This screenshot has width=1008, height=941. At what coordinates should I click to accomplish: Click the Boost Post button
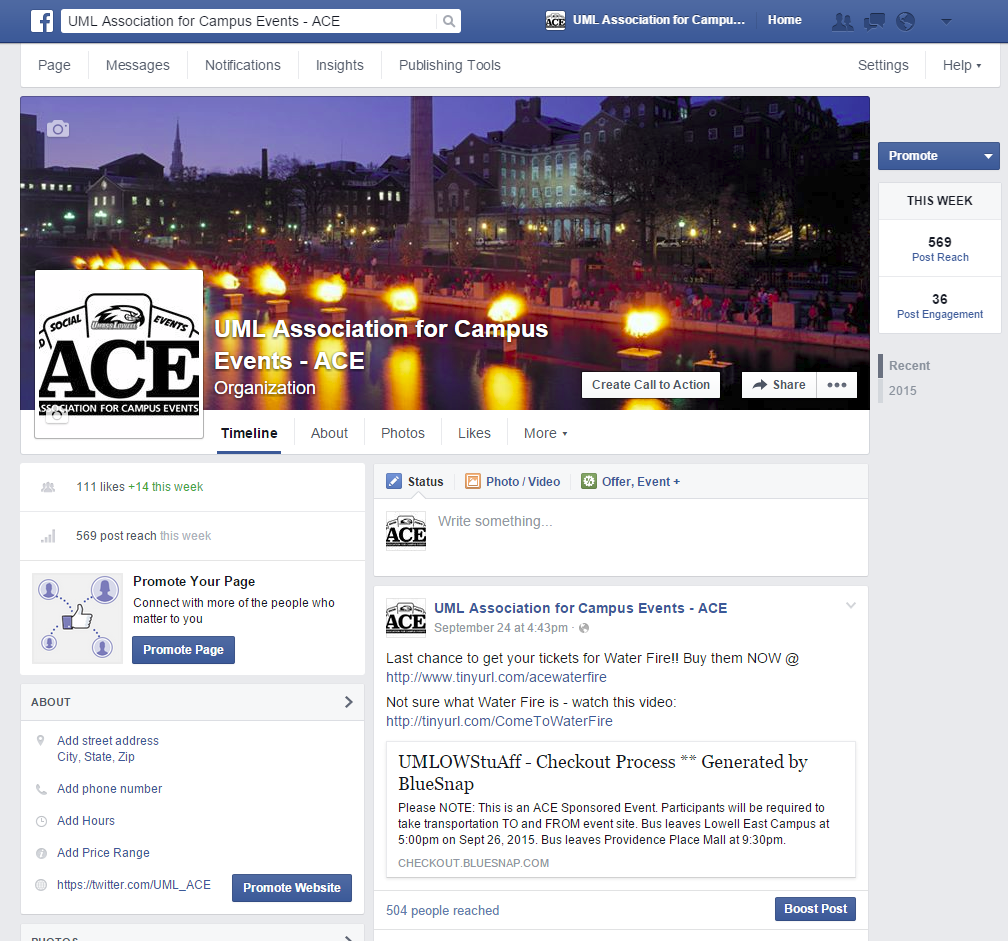[x=815, y=909]
